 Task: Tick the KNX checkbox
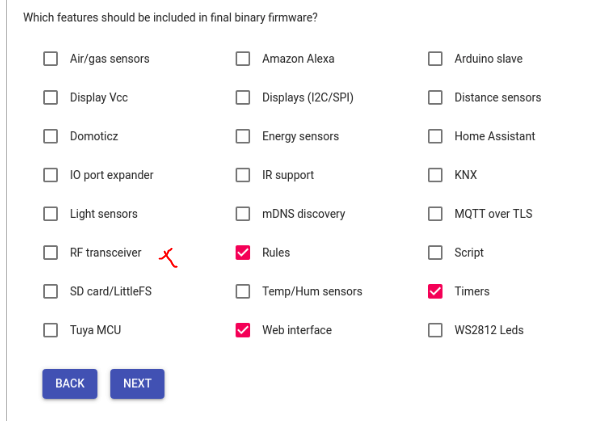(x=435, y=175)
